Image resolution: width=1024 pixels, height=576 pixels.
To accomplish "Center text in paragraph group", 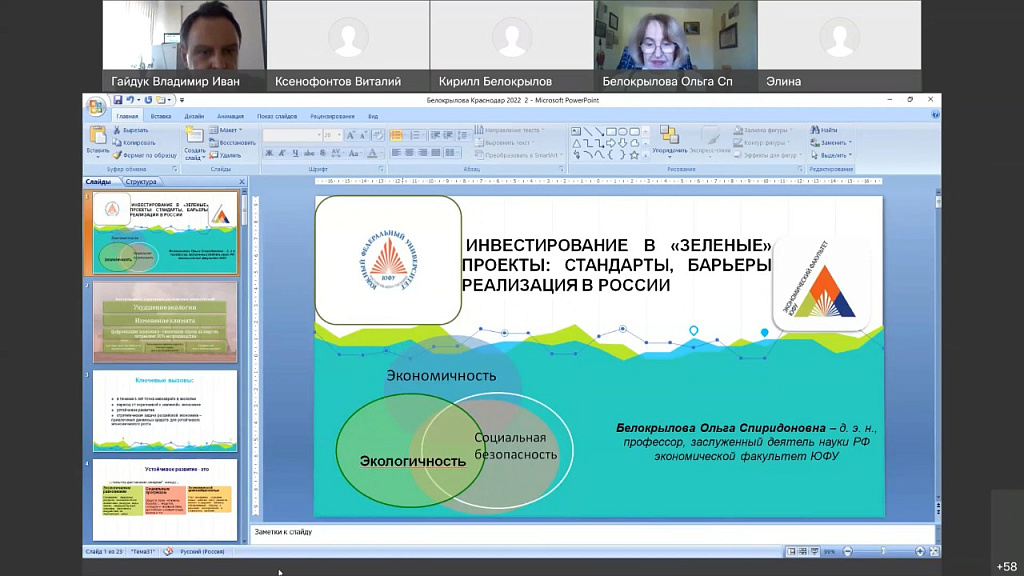I will point(409,153).
